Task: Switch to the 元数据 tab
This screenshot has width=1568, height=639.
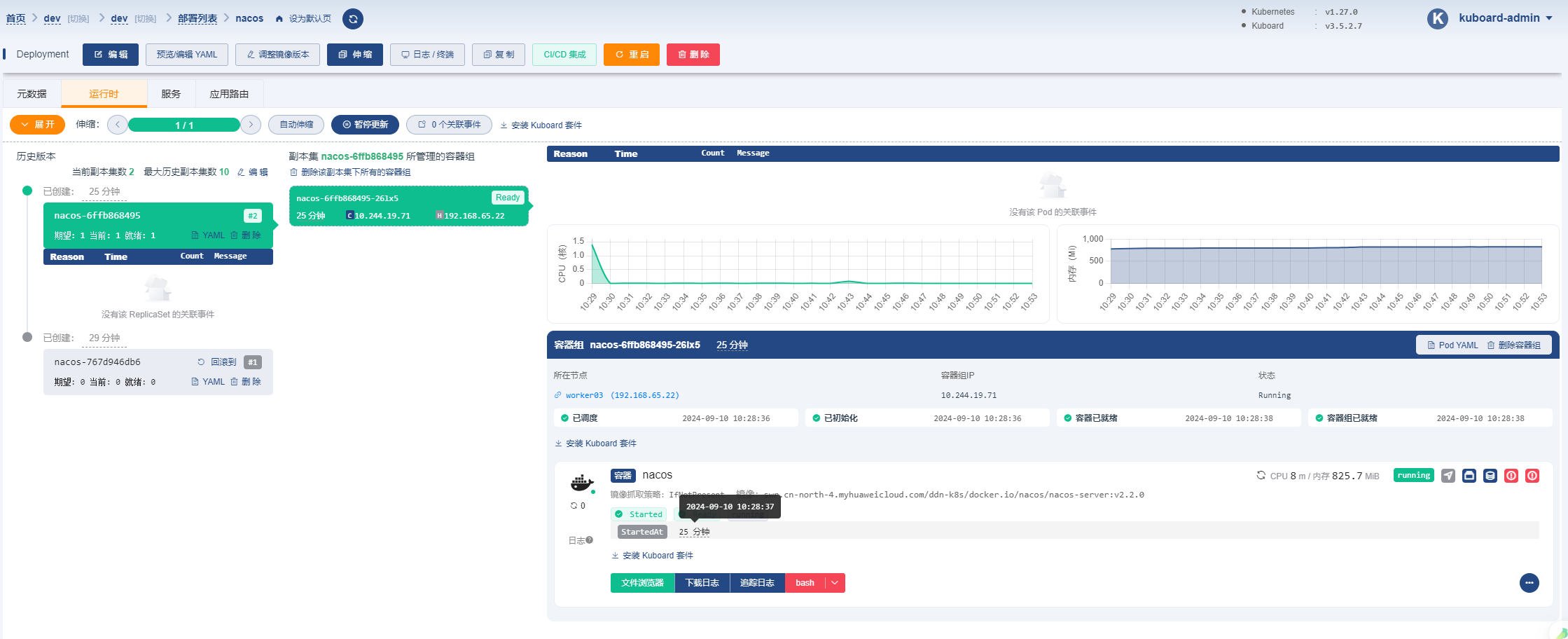Action: (x=32, y=94)
